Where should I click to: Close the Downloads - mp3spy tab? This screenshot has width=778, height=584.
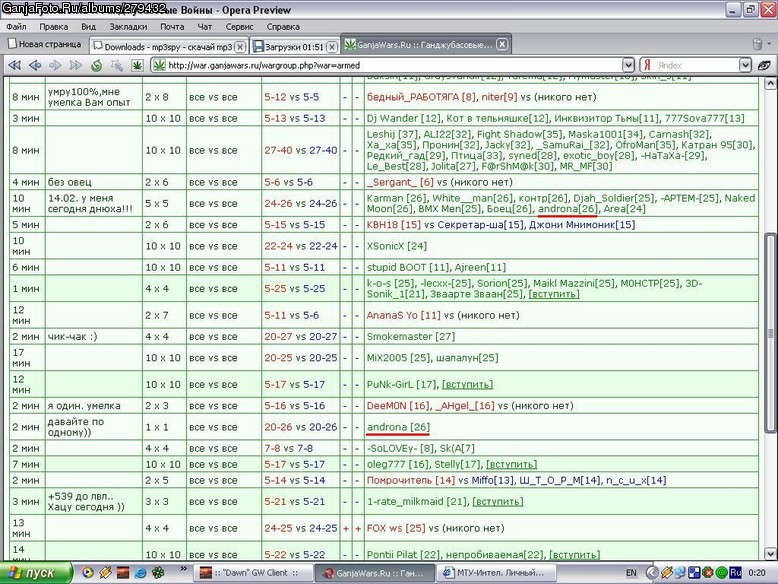(x=240, y=47)
